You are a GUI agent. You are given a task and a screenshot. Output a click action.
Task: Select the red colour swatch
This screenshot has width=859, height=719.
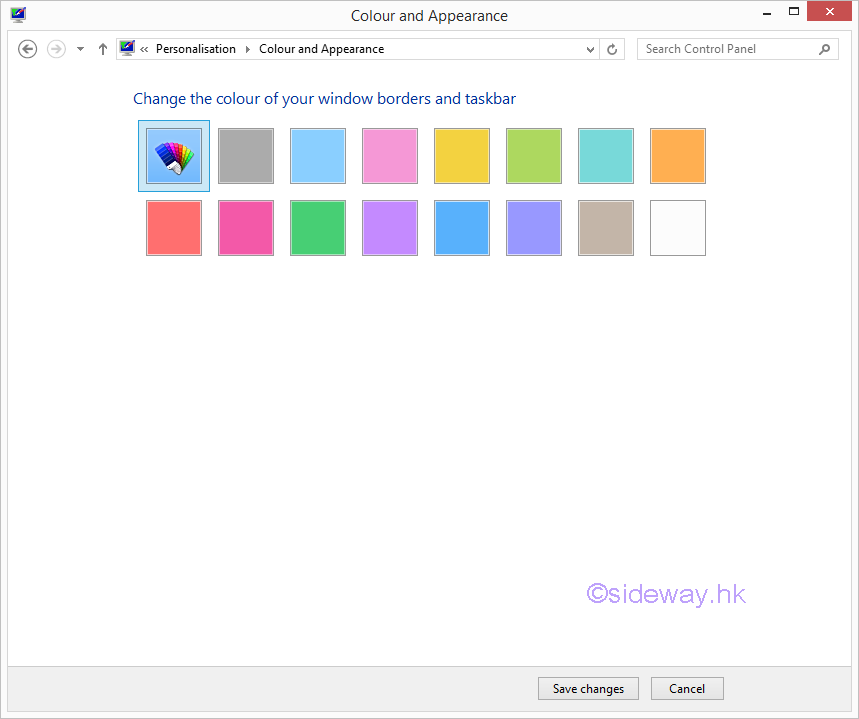174,228
